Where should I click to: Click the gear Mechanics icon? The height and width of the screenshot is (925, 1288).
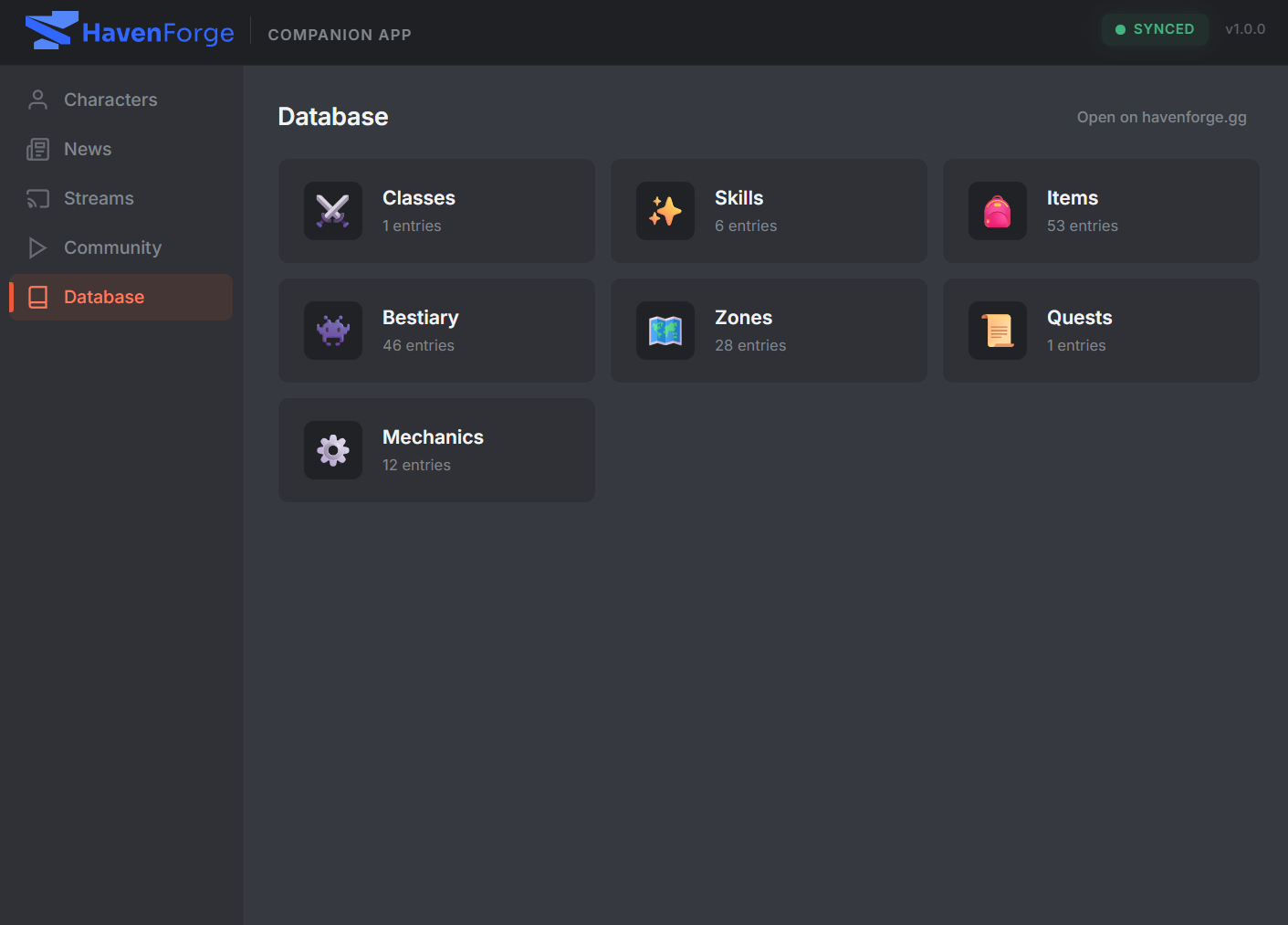pos(333,450)
